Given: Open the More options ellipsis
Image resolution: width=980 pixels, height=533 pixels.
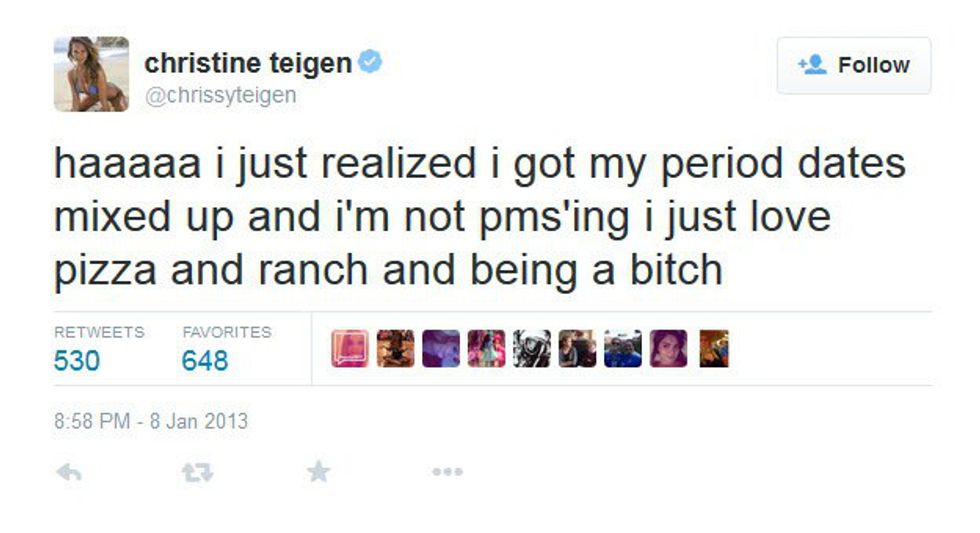Looking at the screenshot, I should pyautogui.click(x=446, y=471).
